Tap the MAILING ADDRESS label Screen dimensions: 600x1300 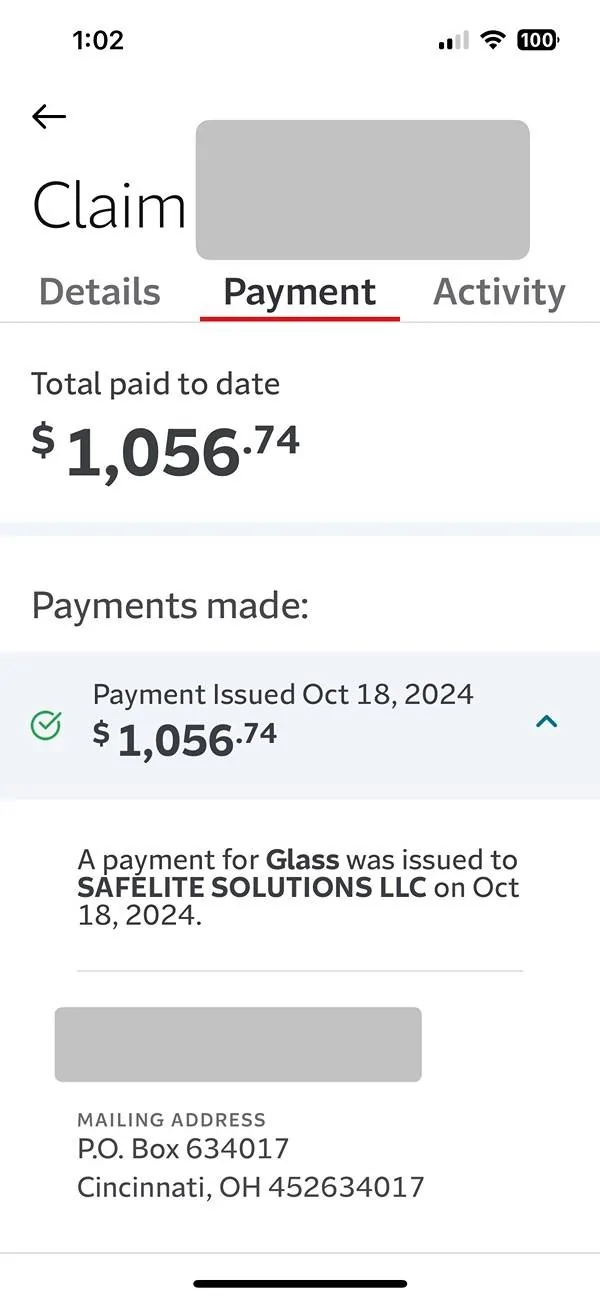171,1119
